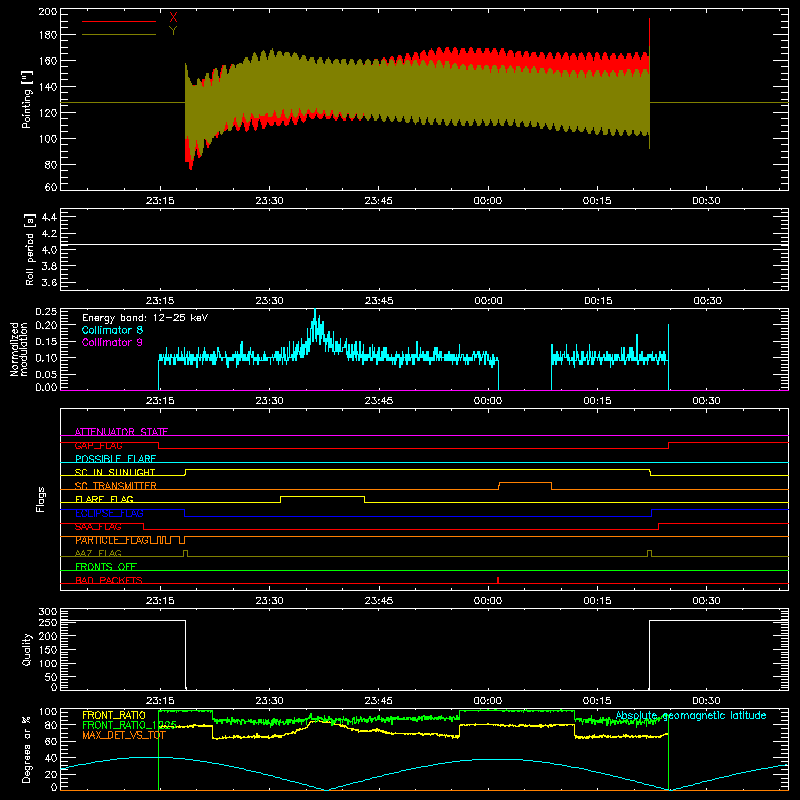The image size is (800, 800).
Task: Click the 0.25 tick on the modulation axis
Action: point(46,312)
